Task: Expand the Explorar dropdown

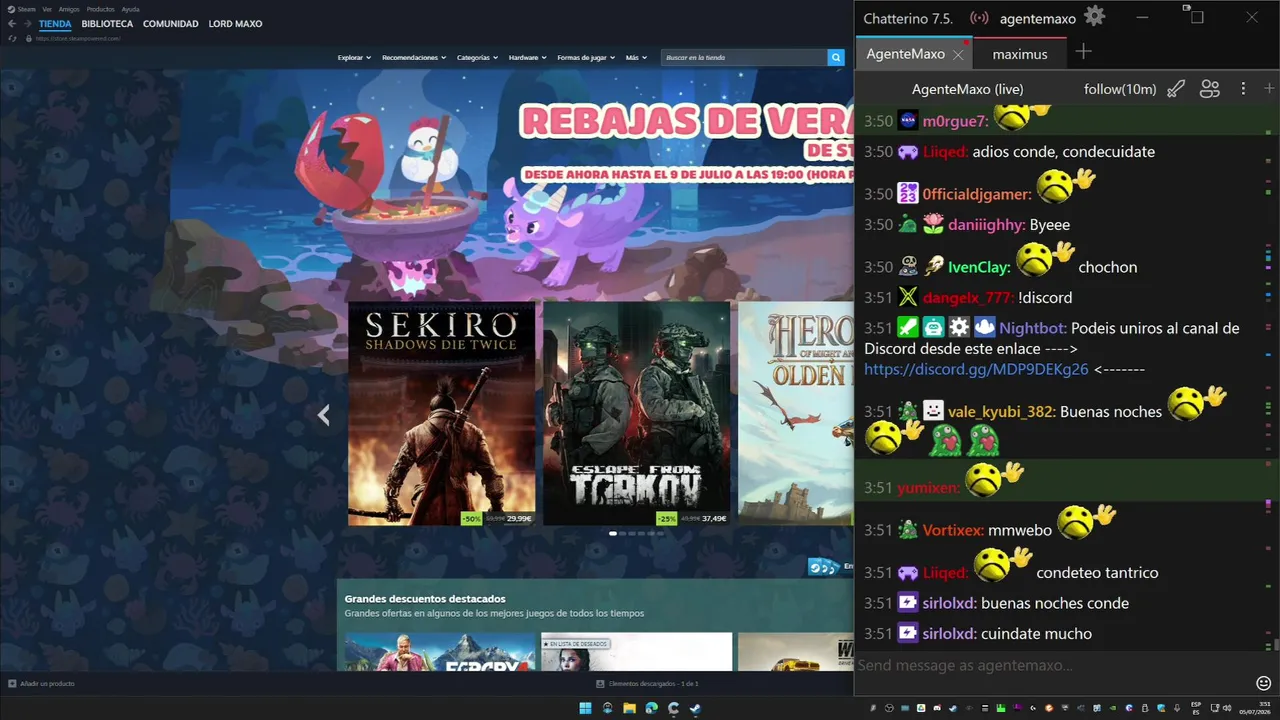Action: coord(354,58)
